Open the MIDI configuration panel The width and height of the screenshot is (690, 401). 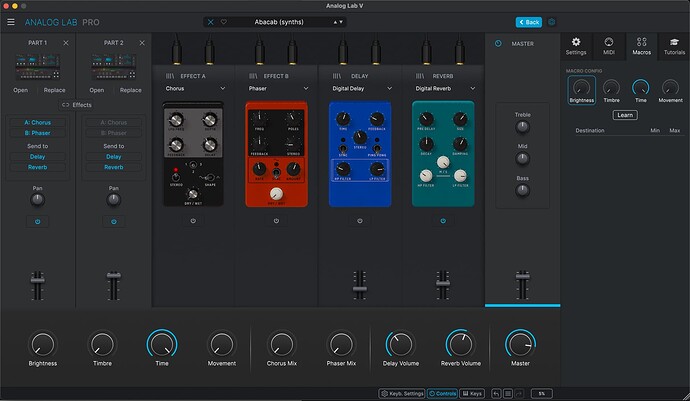pos(609,46)
